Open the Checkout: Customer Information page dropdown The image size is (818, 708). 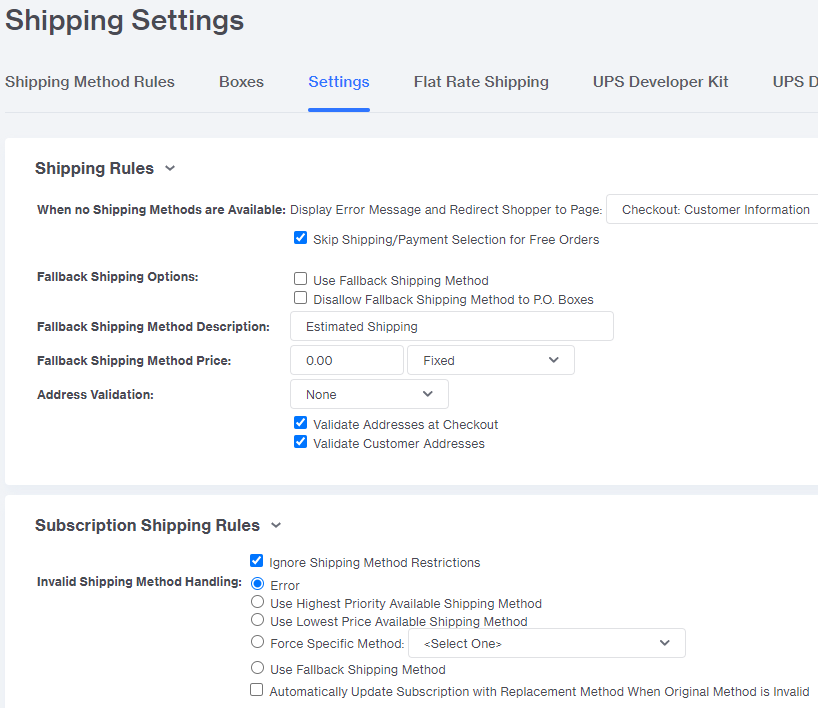712,209
